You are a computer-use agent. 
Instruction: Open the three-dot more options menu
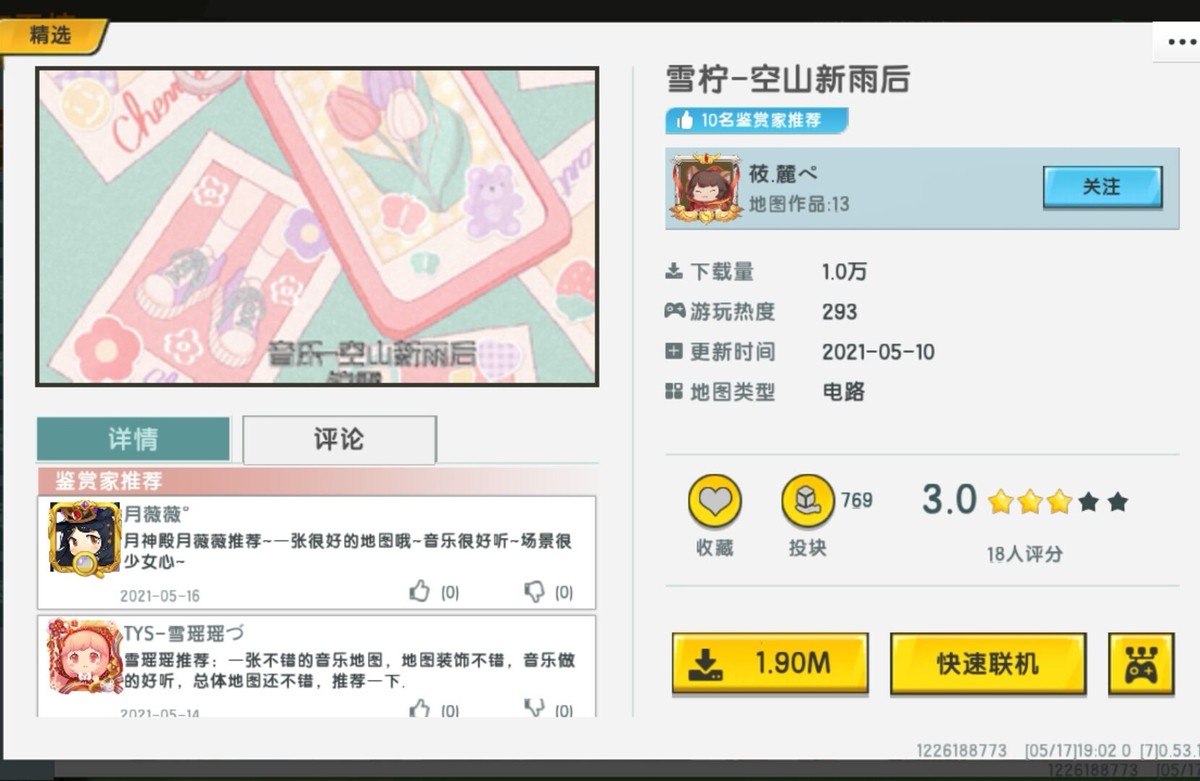pyautogui.click(x=1175, y=42)
